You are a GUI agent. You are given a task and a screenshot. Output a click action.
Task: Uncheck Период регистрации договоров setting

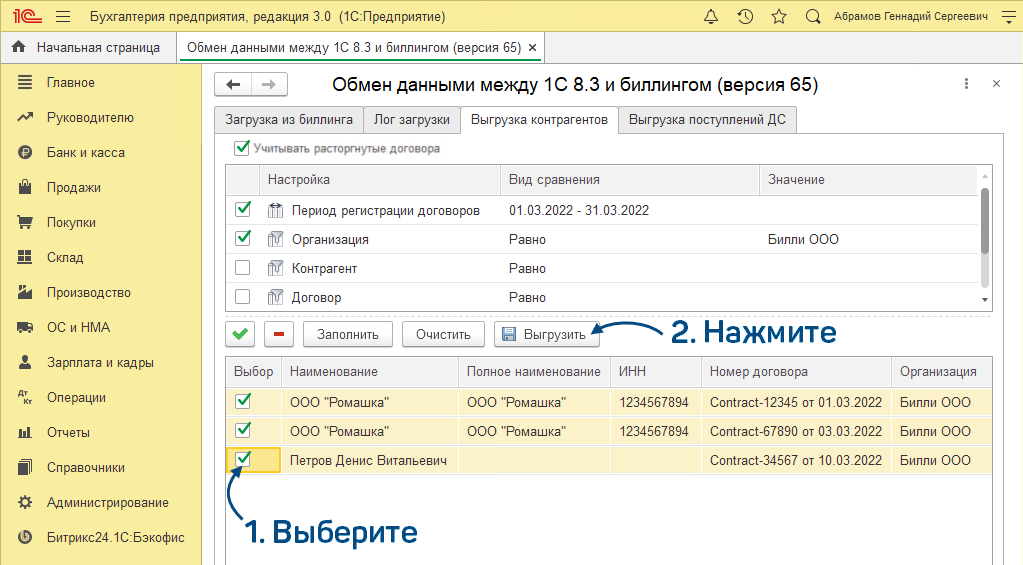click(x=243, y=209)
